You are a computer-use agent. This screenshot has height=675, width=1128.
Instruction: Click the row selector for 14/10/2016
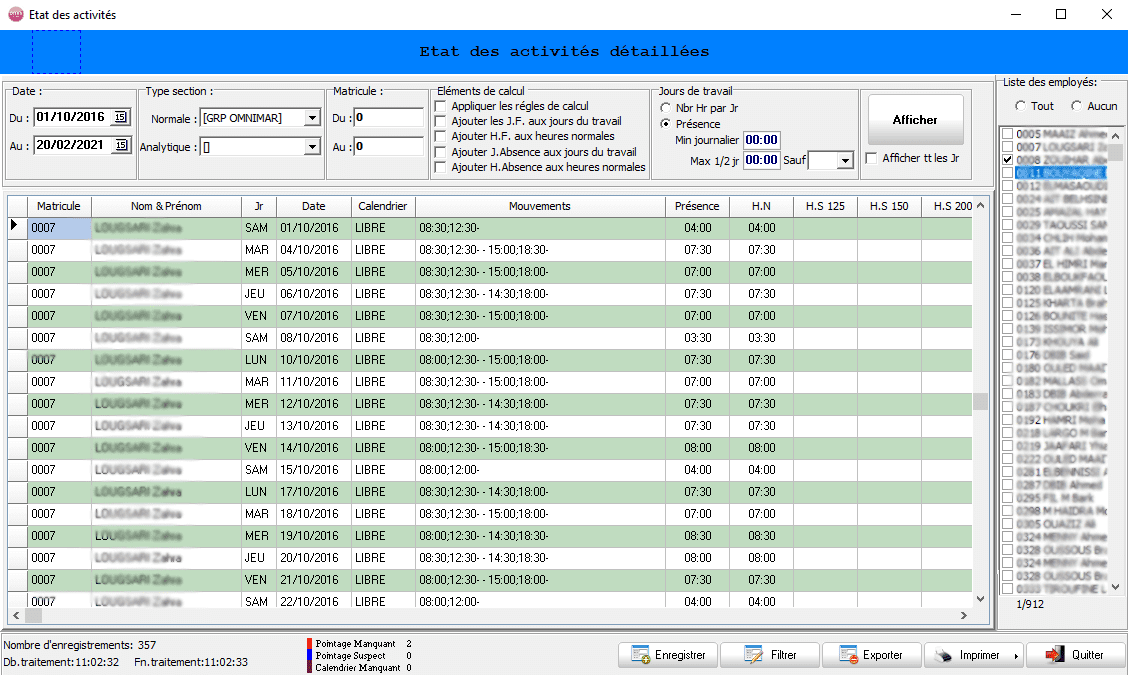pos(17,448)
